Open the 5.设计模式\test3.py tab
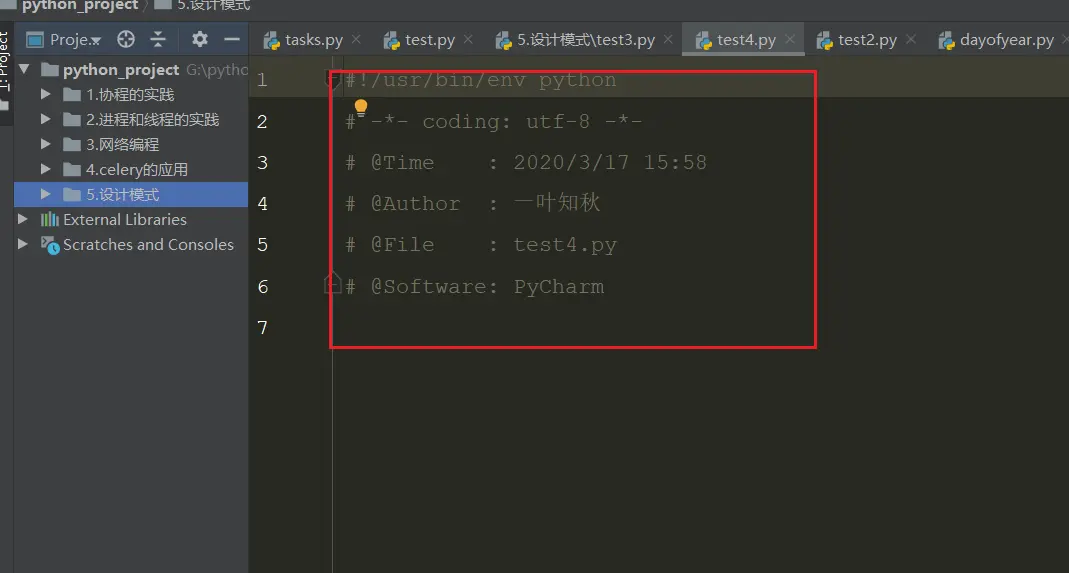 tap(585, 41)
